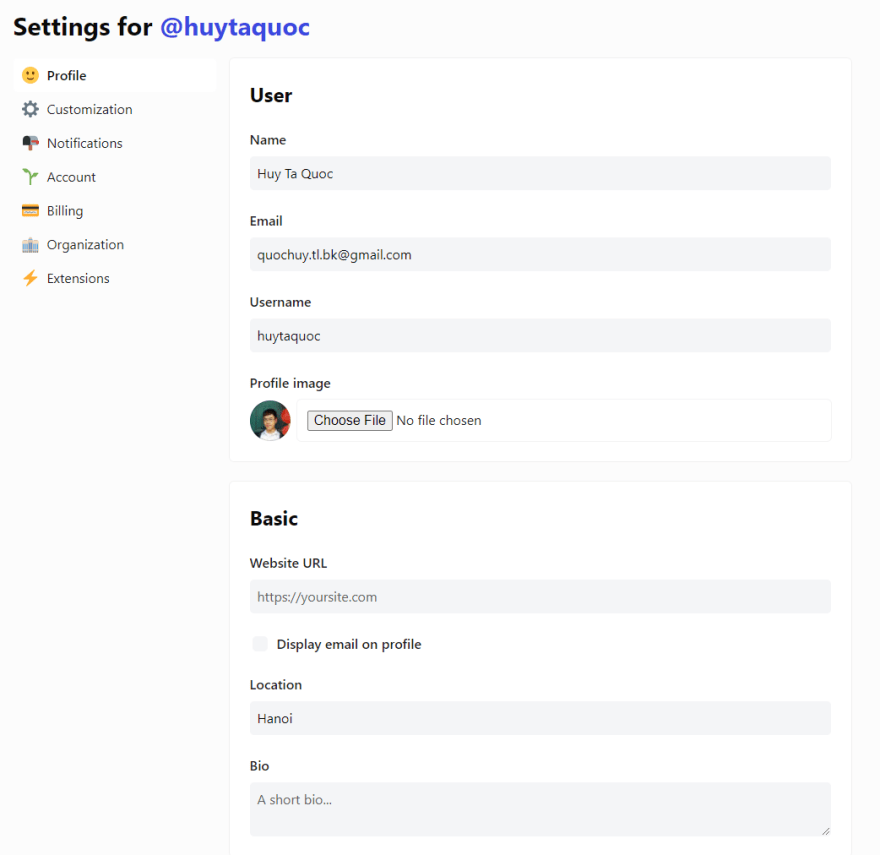Click the Choose File button
This screenshot has width=880, height=855.
click(x=350, y=420)
